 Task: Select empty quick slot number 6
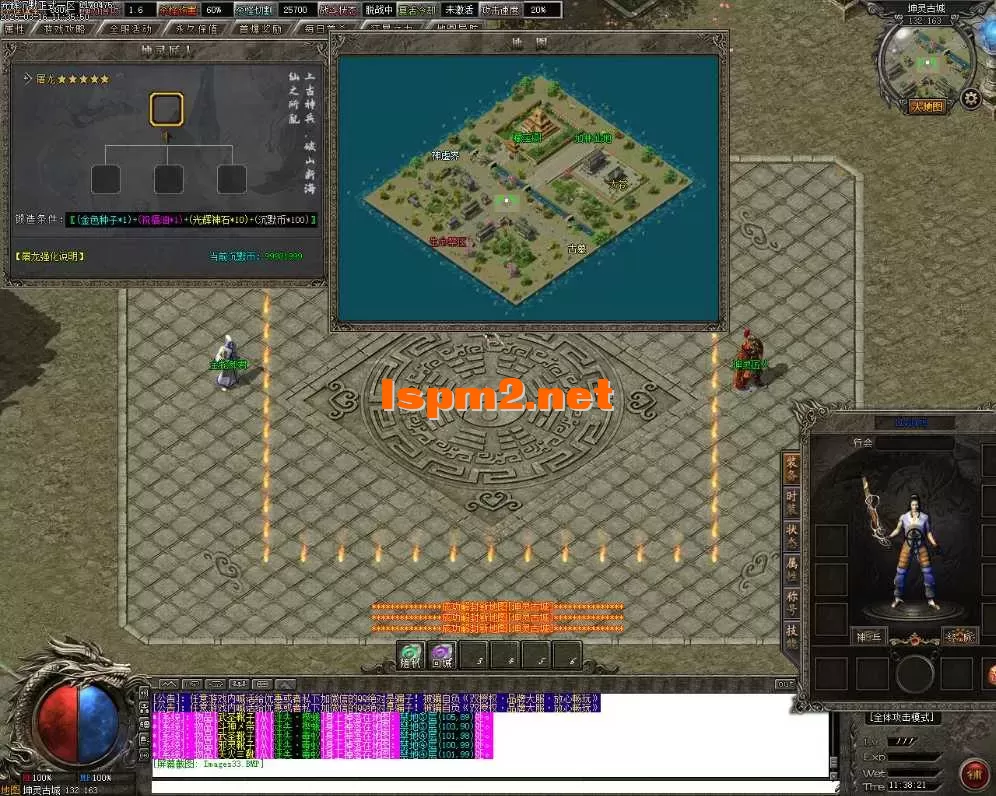[x=567, y=656]
